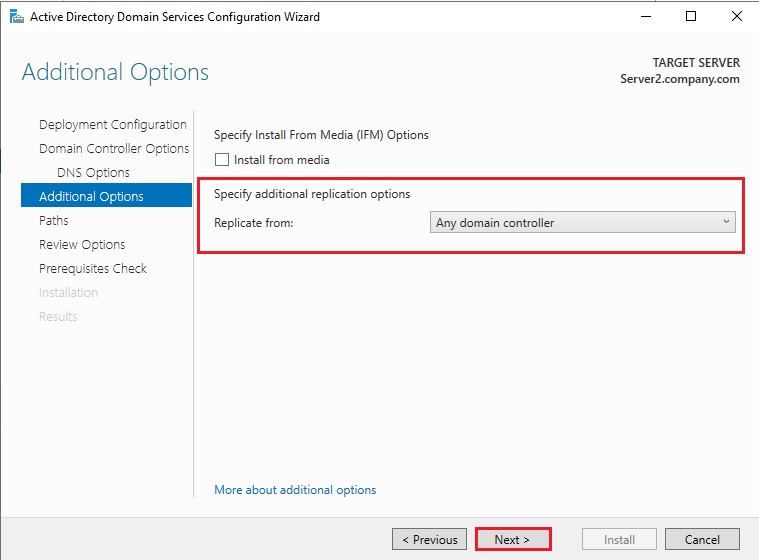
Task: Maximize the Configuration Wizard window
Action: [x=691, y=17]
